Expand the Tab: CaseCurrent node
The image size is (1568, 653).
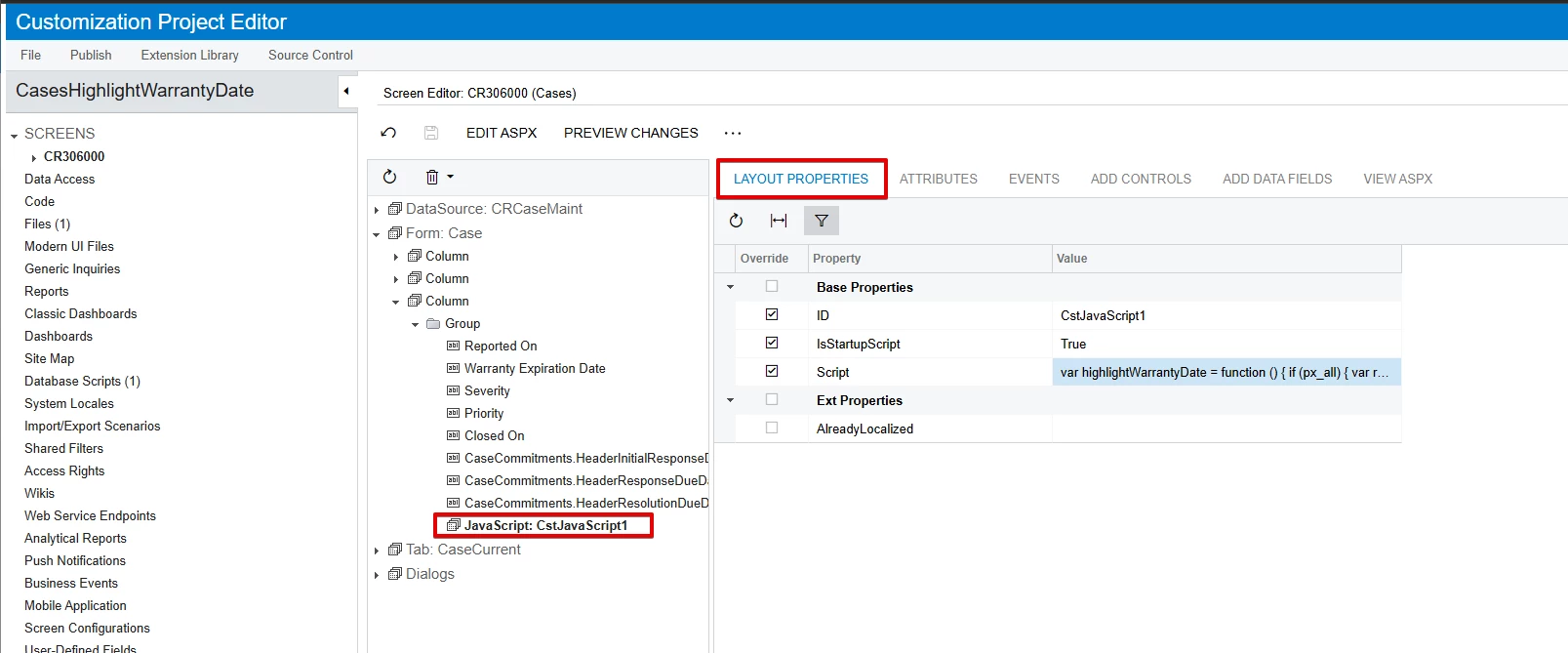point(377,551)
